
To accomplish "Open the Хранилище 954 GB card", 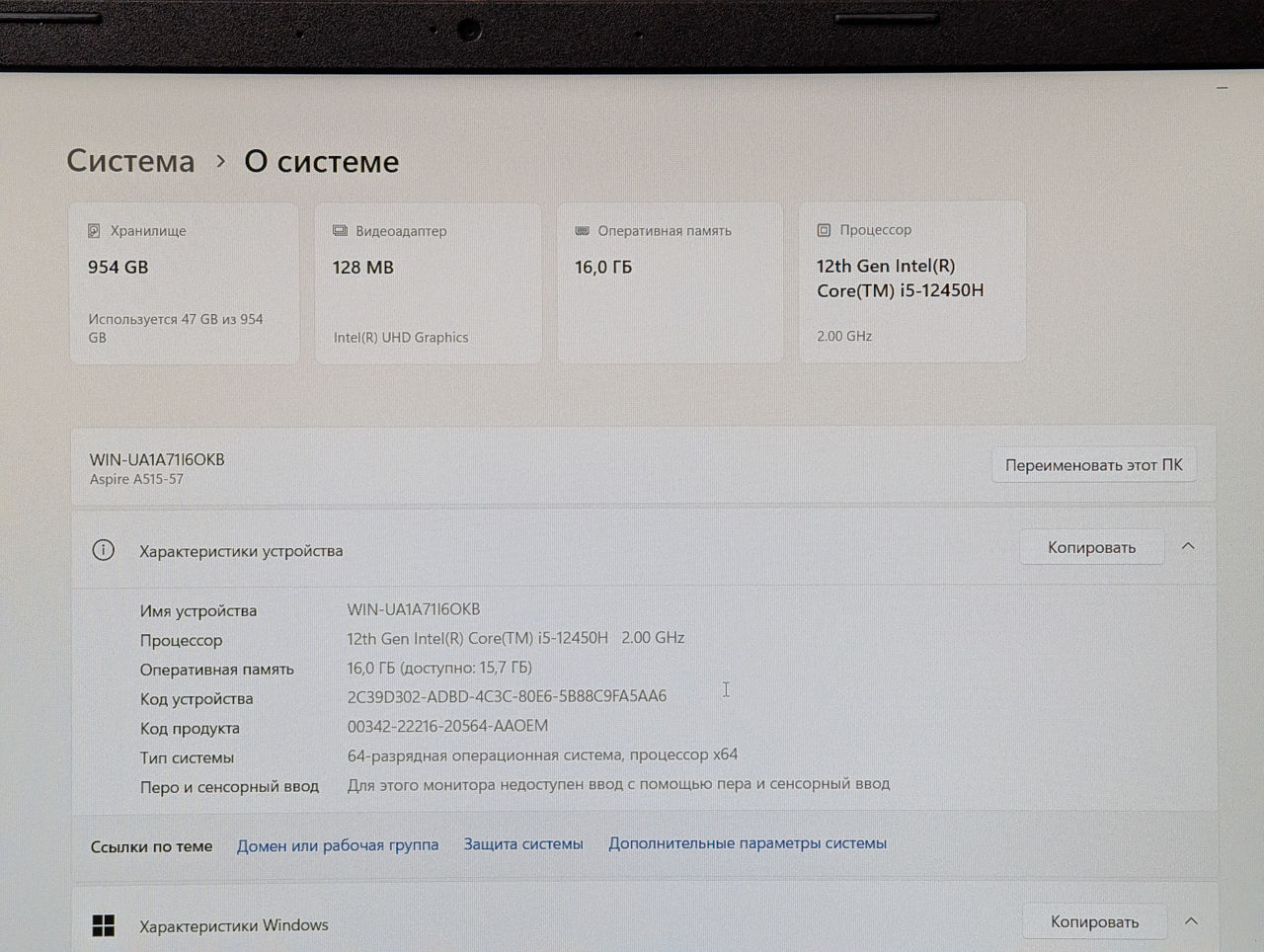I will coord(184,283).
